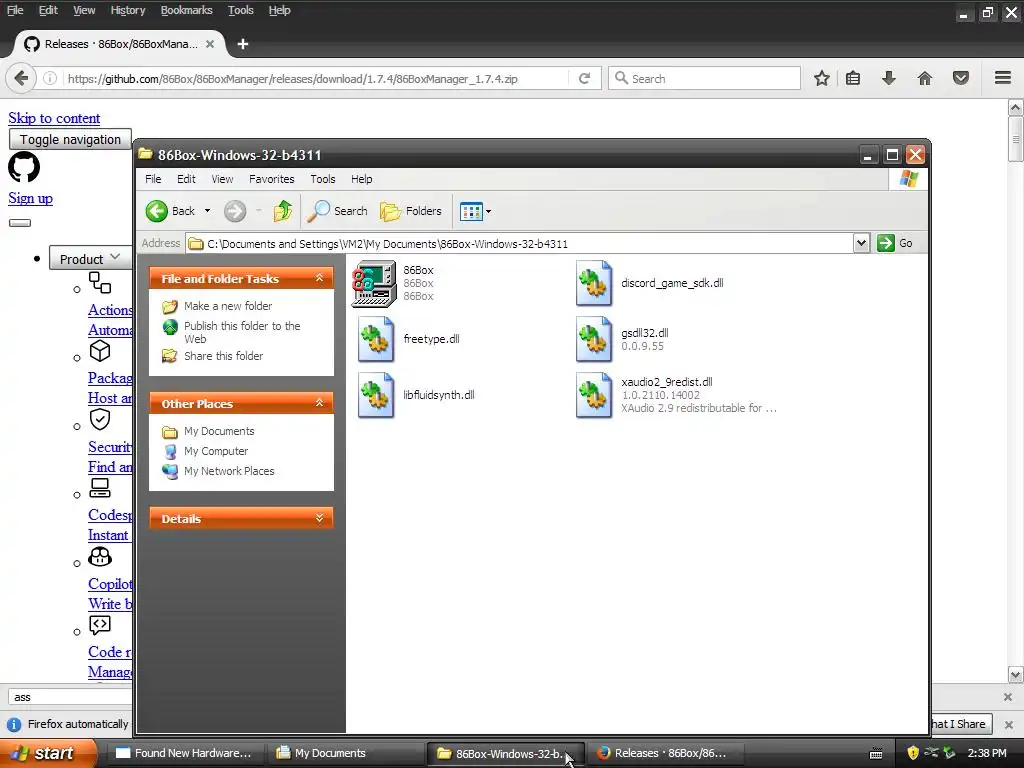The height and width of the screenshot is (768, 1024).
Task: Click the GitHub logo on the page
Action: click(x=24, y=167)
